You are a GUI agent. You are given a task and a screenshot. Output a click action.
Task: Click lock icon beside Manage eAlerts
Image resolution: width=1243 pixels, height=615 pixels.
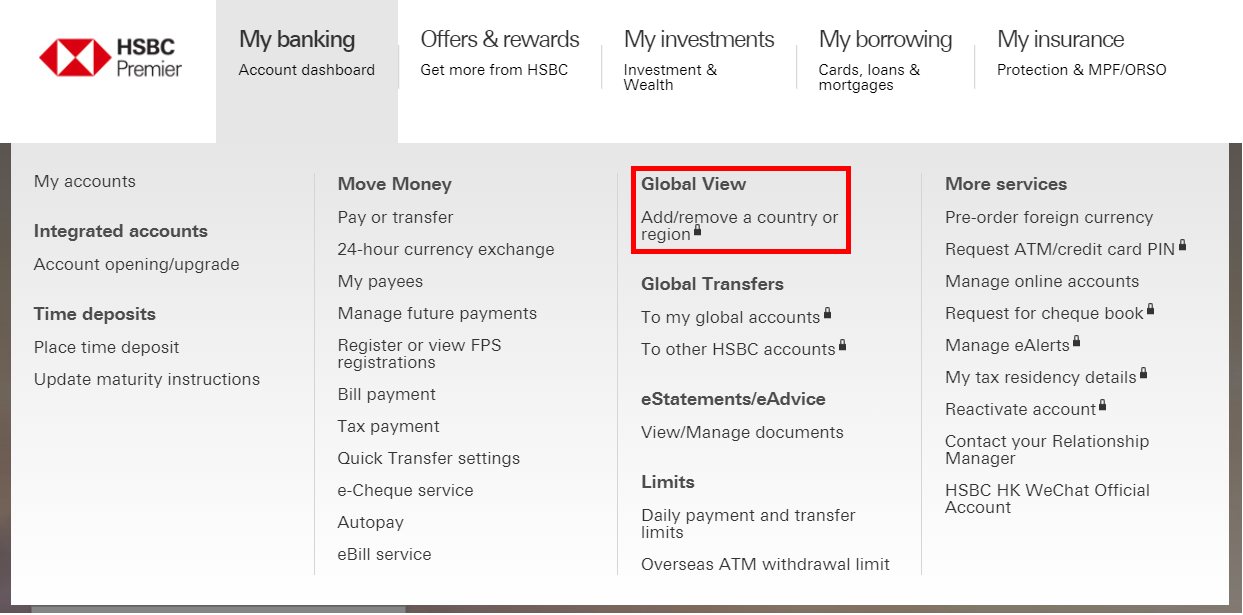point(1077,341)
